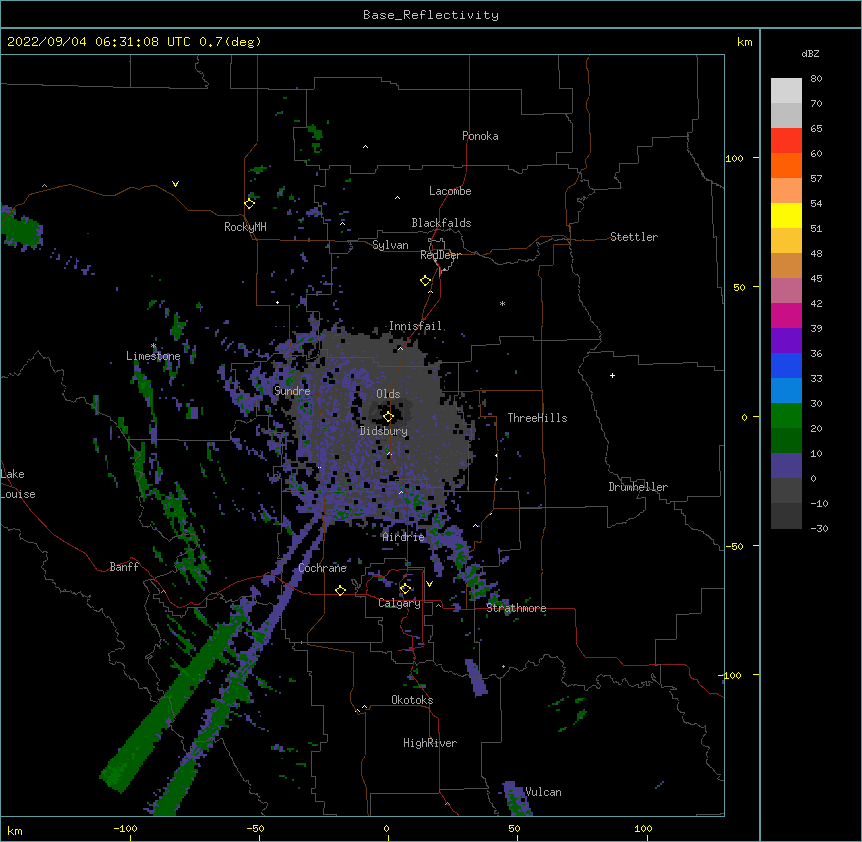This screenshot has height=842, width=862.
Task: Select the Didsbury label
Action: (384, 431)
